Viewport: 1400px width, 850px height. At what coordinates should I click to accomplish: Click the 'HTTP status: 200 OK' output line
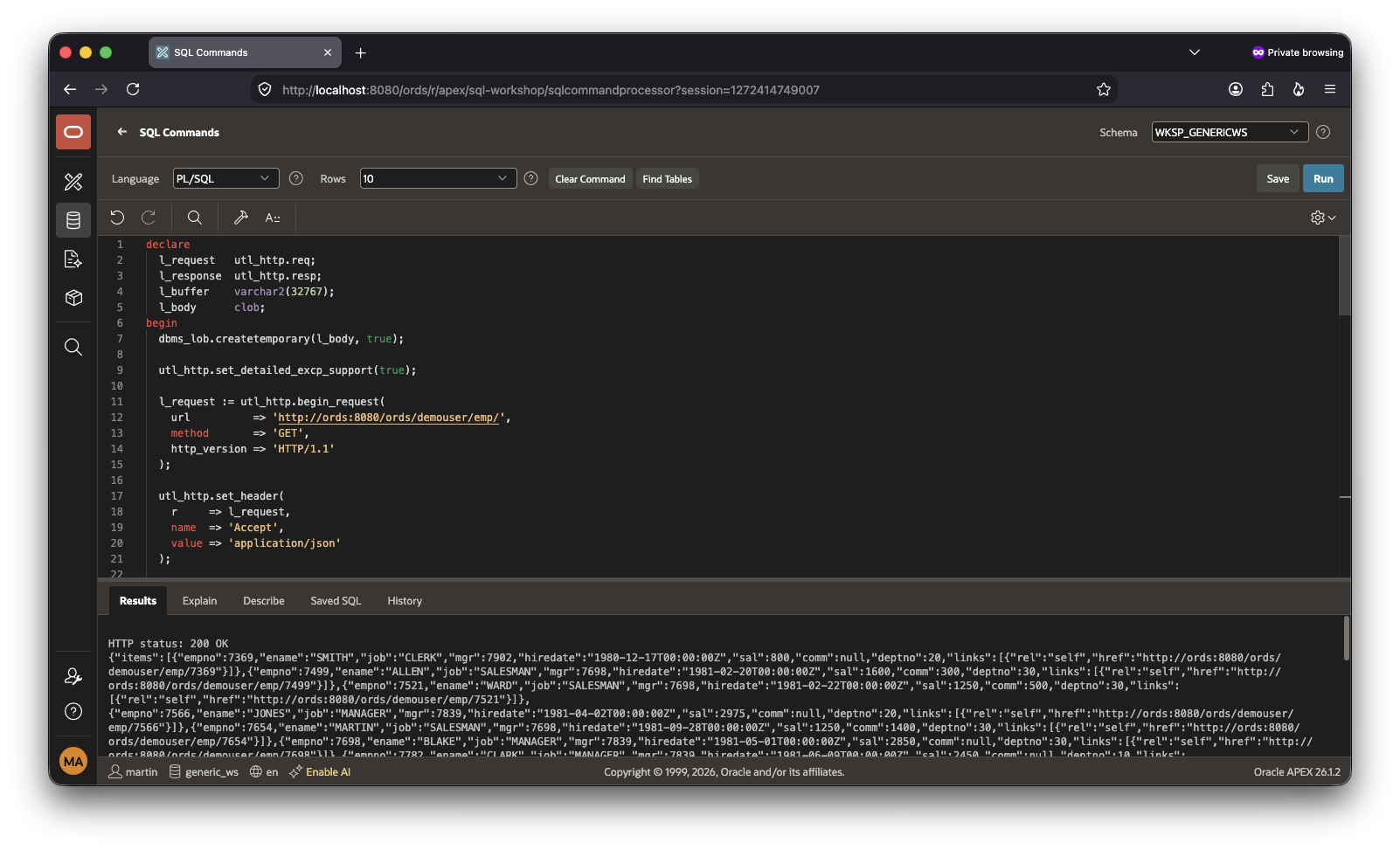tap(168, 644)
